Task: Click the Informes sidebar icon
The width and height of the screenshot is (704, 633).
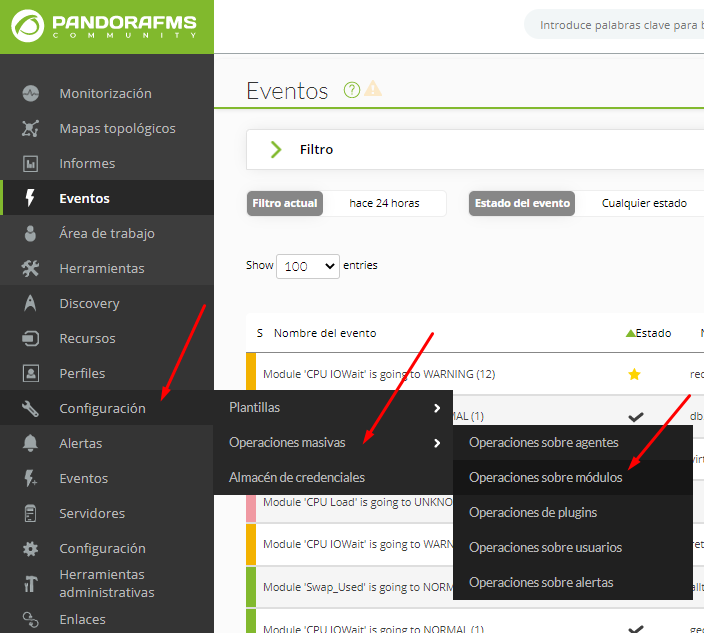Action: [31, 163]
